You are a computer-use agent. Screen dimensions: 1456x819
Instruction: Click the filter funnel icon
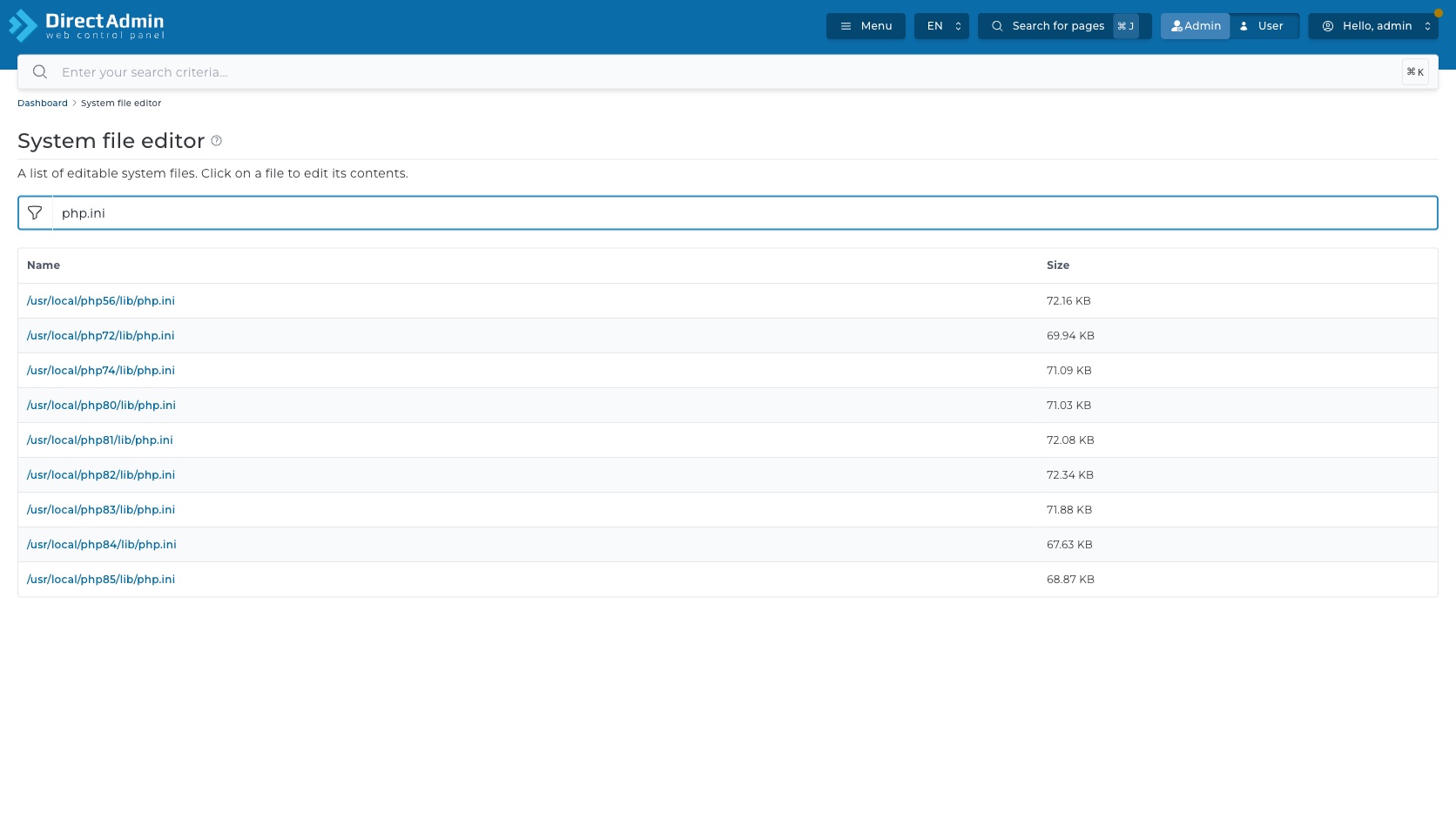point(35,213)
